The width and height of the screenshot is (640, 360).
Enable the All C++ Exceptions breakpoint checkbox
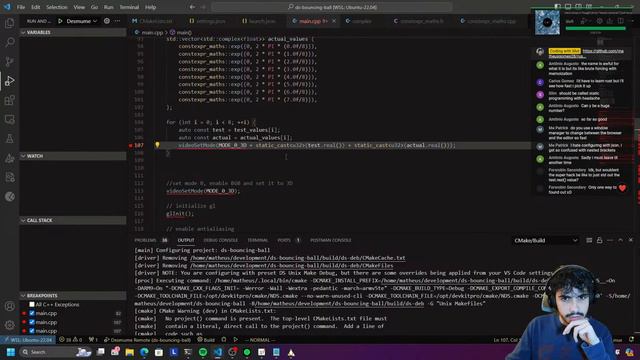point(32,304)
